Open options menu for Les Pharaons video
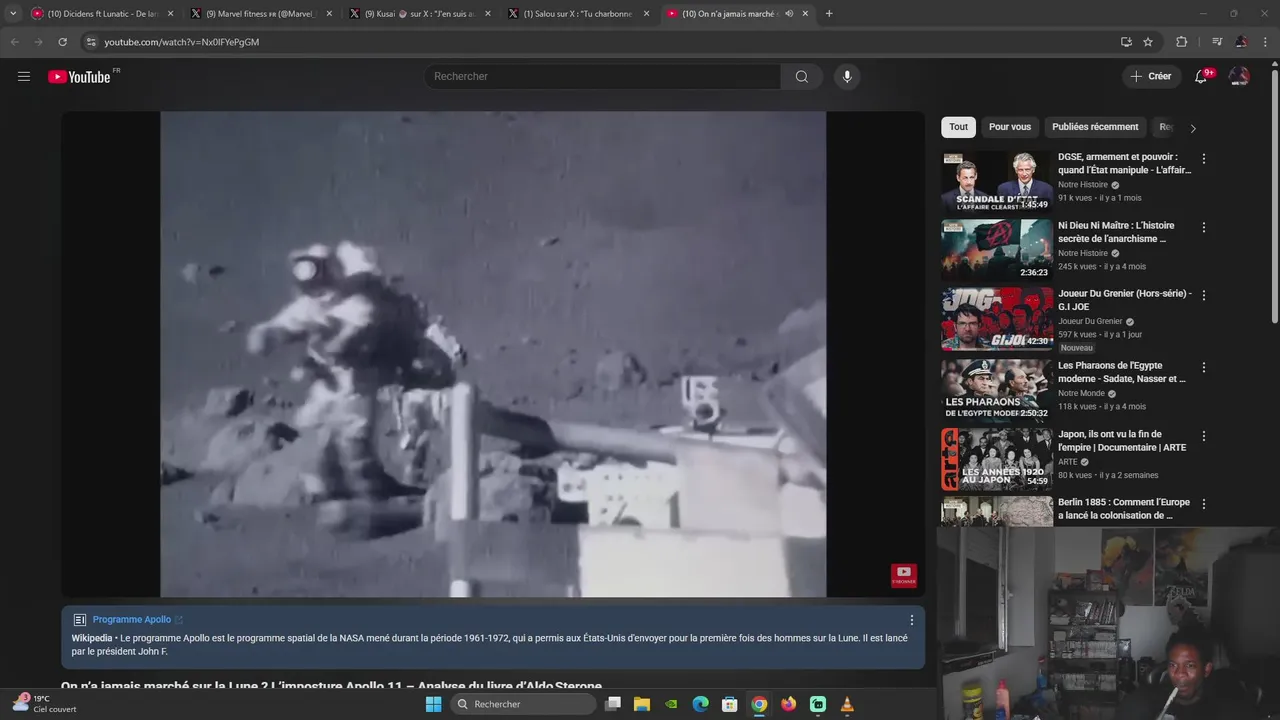The height and width of the screenshot is (720, 1280). click(1204, 368)
